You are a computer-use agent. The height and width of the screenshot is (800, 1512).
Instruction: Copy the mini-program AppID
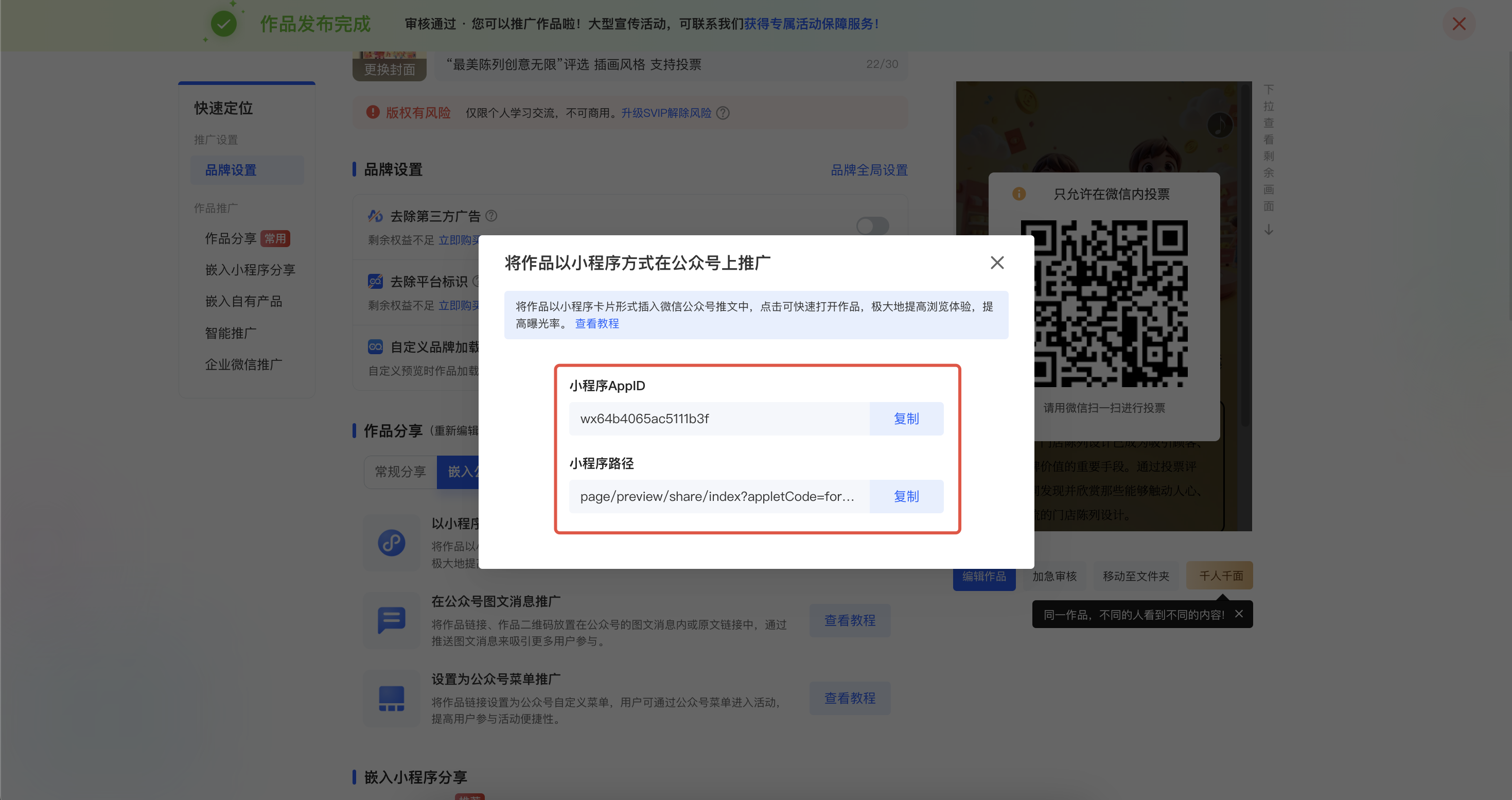pyautogui.click(x=906, y=419)
